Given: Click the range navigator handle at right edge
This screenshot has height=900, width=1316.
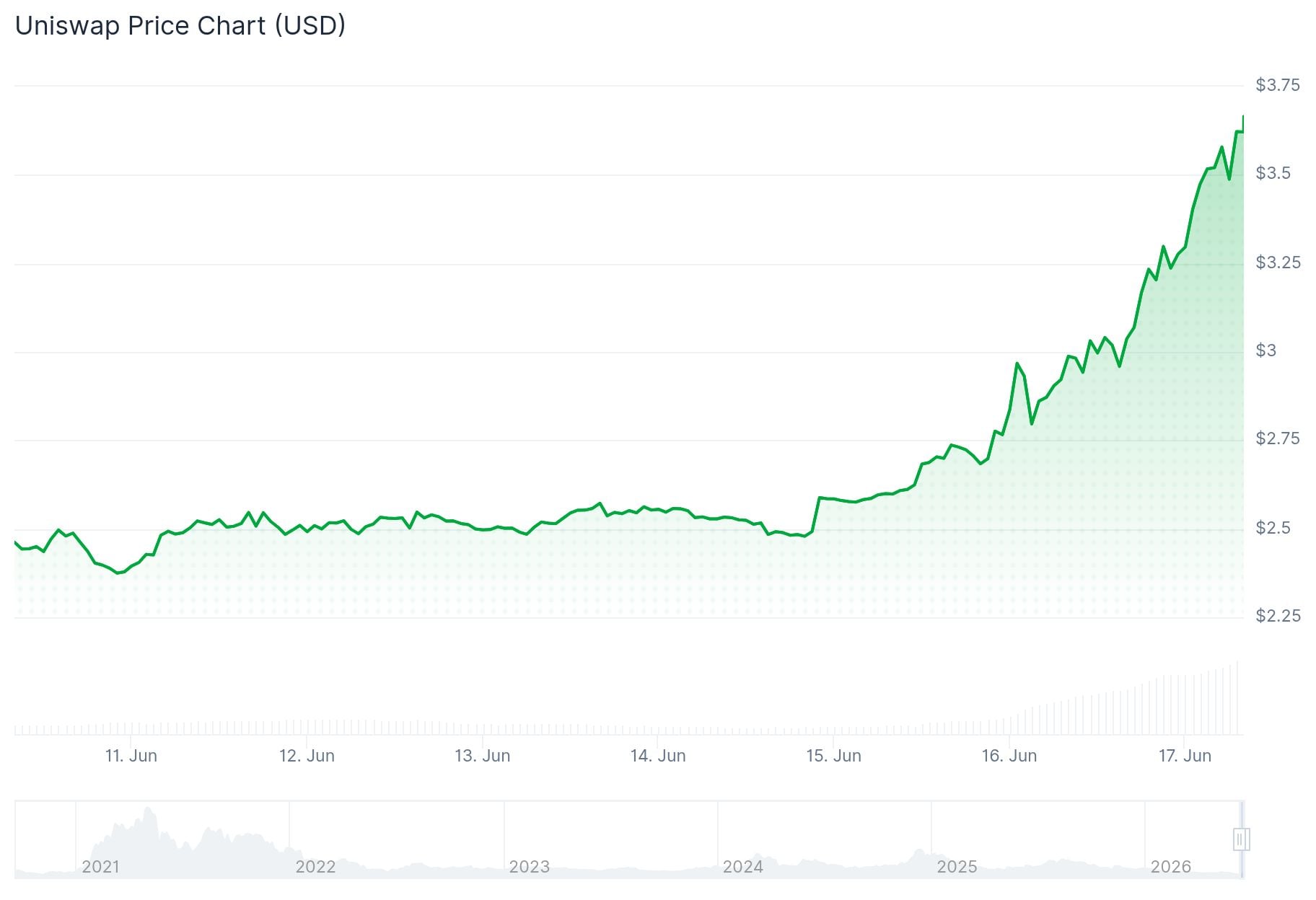Looking at the screenshot, I should (1241, 839).
